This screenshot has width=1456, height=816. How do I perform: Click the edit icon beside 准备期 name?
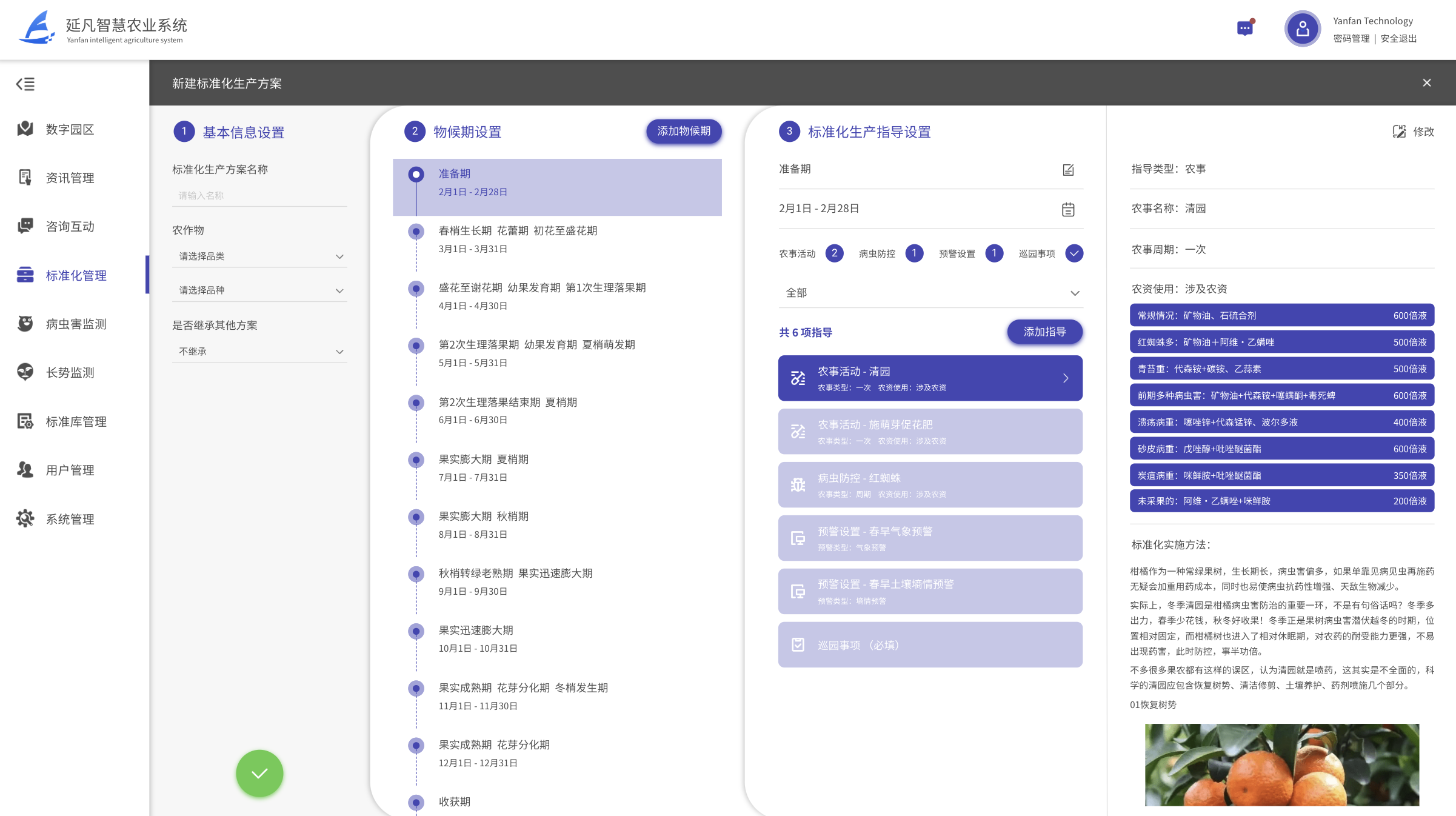point(1068,170)
